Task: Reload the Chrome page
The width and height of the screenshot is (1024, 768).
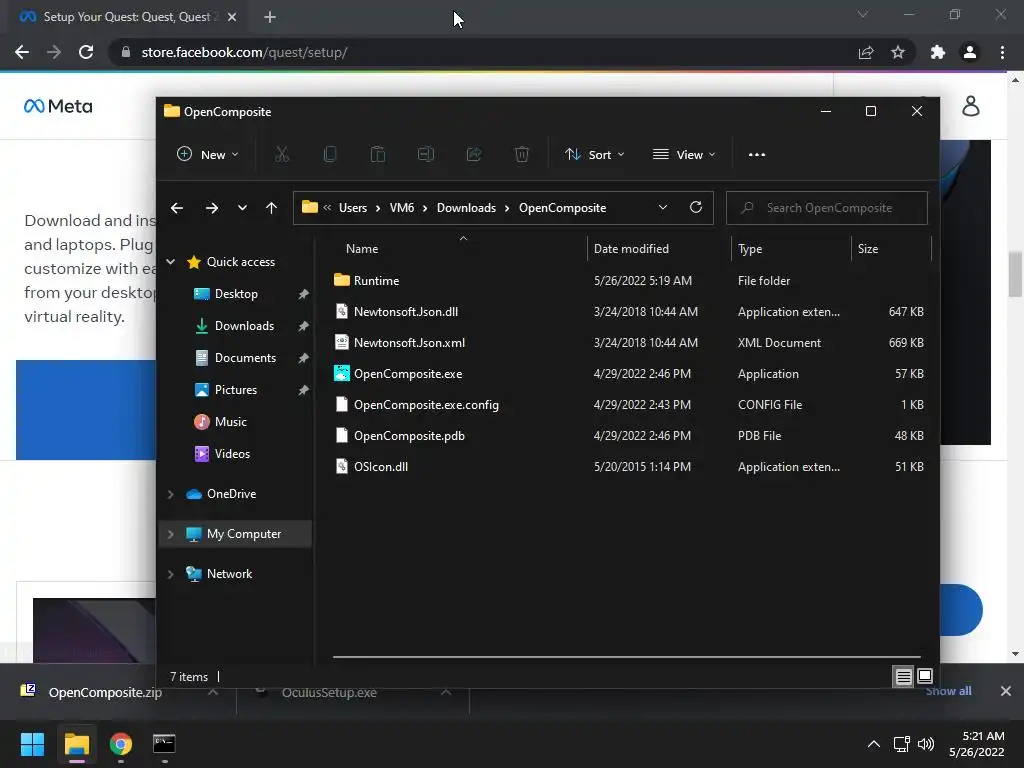Action: 86,52
